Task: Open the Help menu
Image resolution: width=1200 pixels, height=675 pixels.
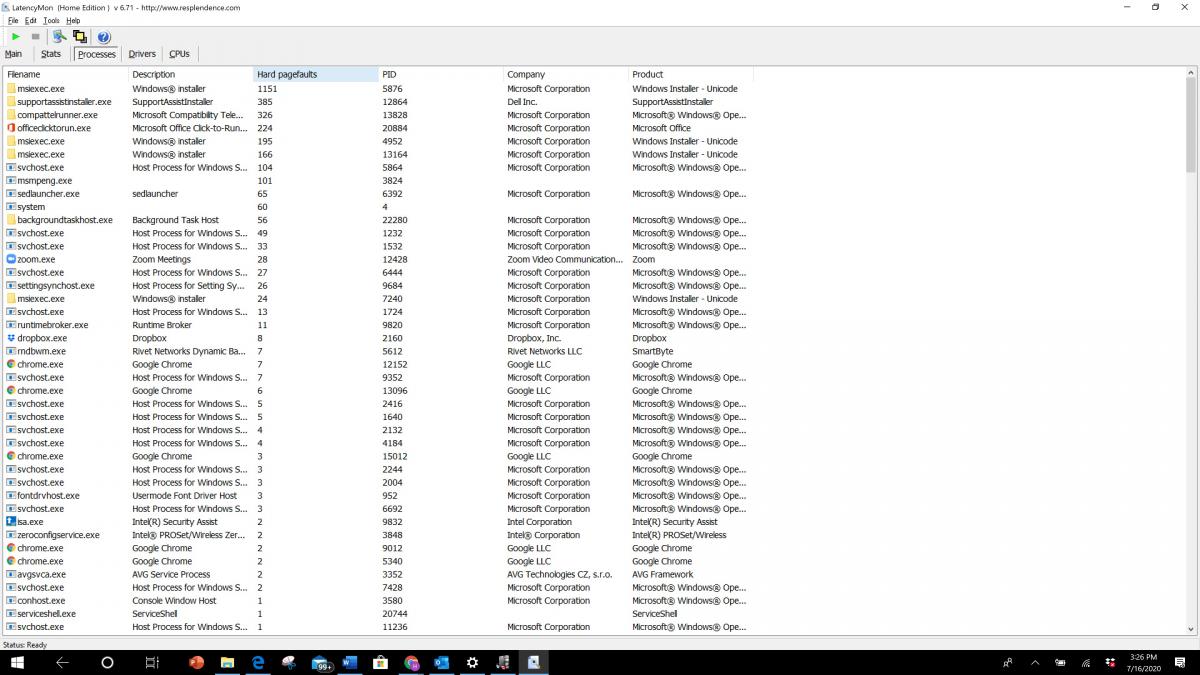Action: point(73,20)
